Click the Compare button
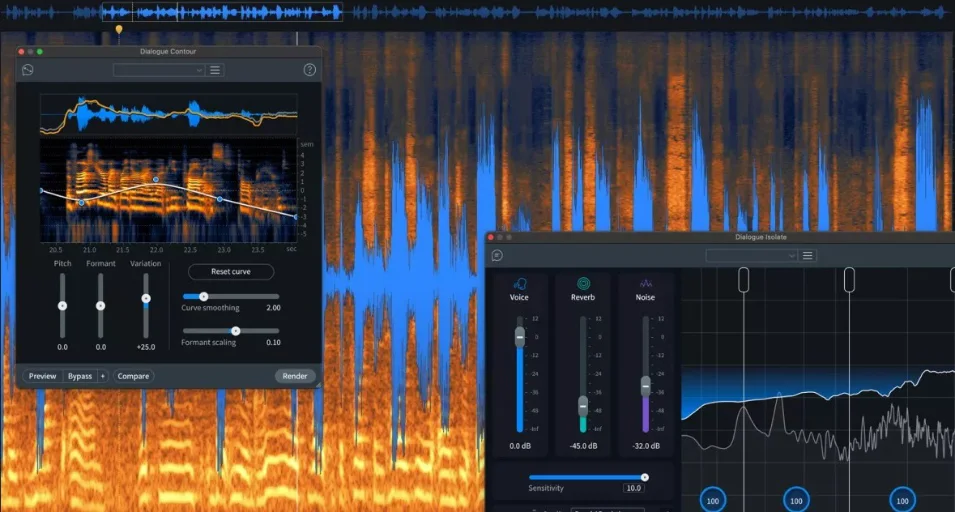This screenshot has height=512, width=955. [x=133, y=376]
